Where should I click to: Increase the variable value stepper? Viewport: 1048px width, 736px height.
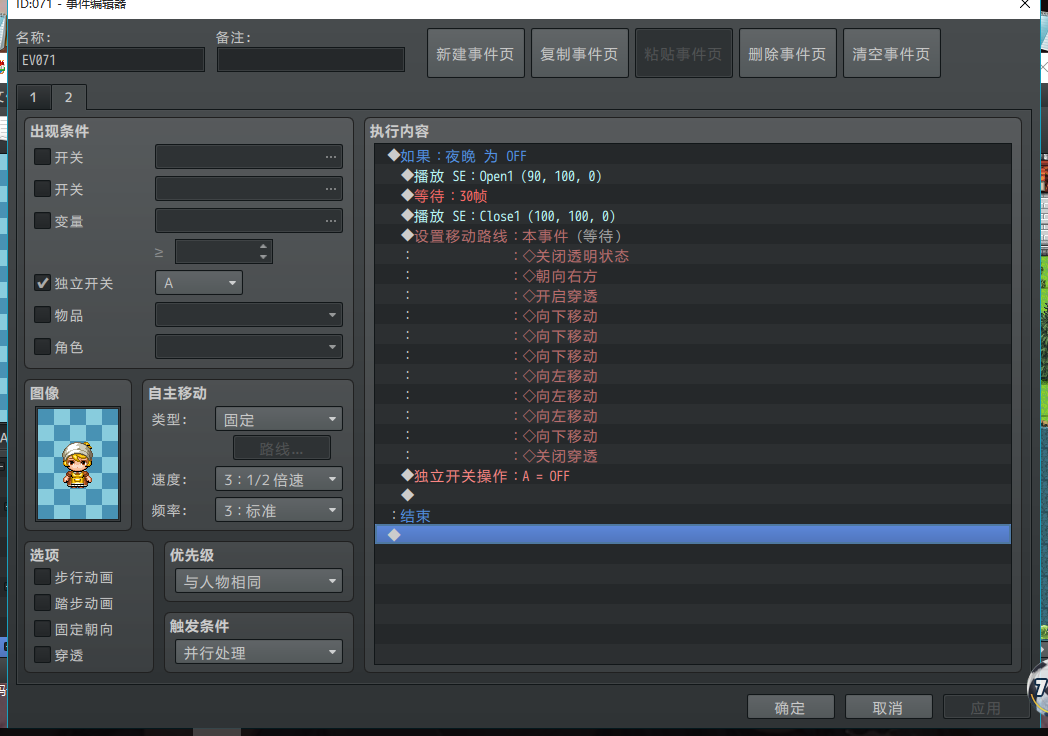(x=263, y=246)
